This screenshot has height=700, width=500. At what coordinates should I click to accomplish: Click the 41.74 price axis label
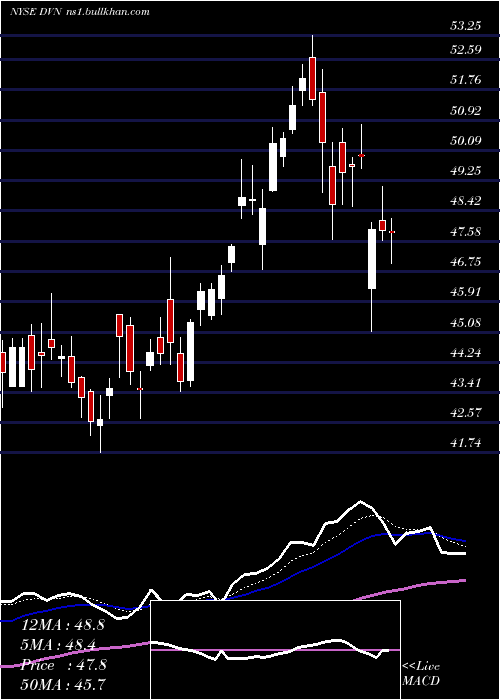point(465,443)
